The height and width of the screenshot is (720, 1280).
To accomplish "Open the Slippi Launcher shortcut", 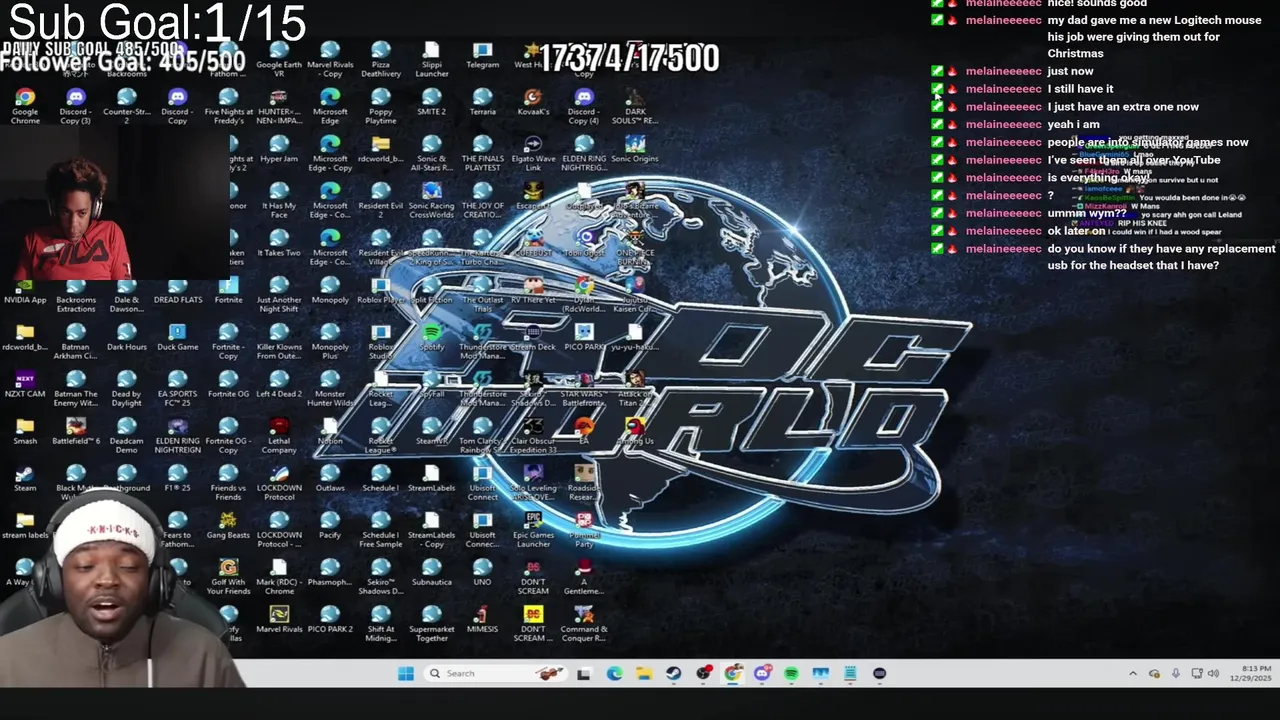I will coord(432,58).
